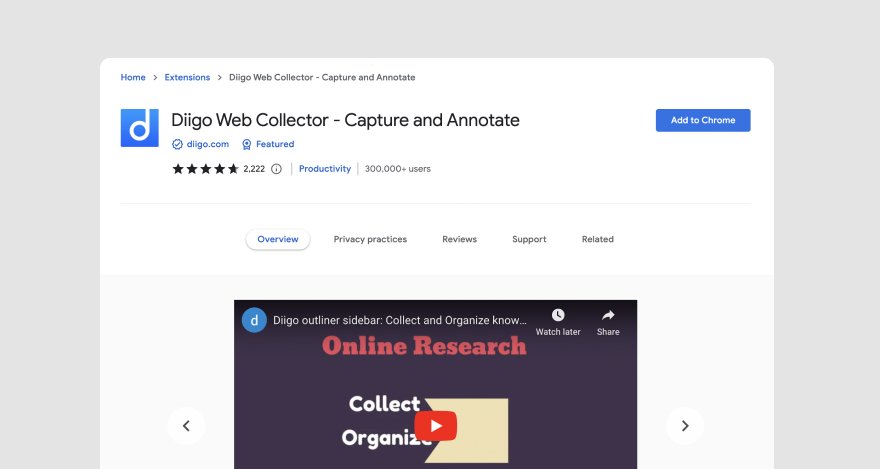Select the Overview tab
Image resolution: width=880 pixels, height=469 pixels.
278,239
